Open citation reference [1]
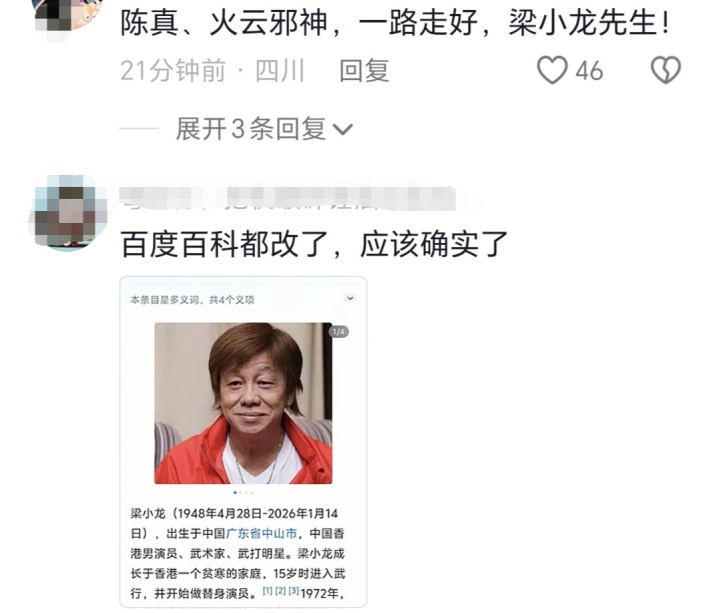Viewport: 719px width, 613px height. pos(267,591)
